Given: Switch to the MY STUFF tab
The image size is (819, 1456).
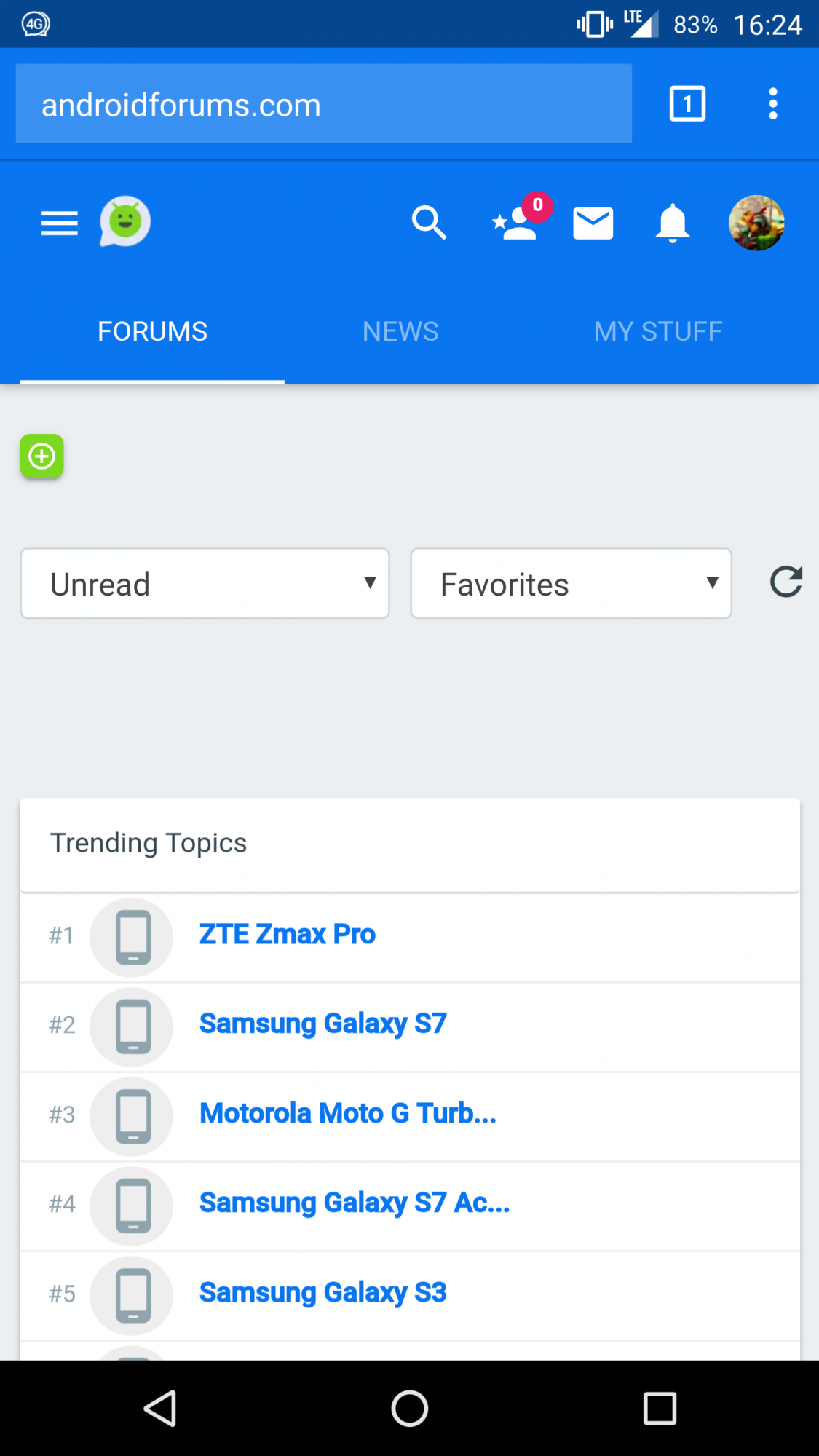Looking at the screenshot, I should [658, 332].
